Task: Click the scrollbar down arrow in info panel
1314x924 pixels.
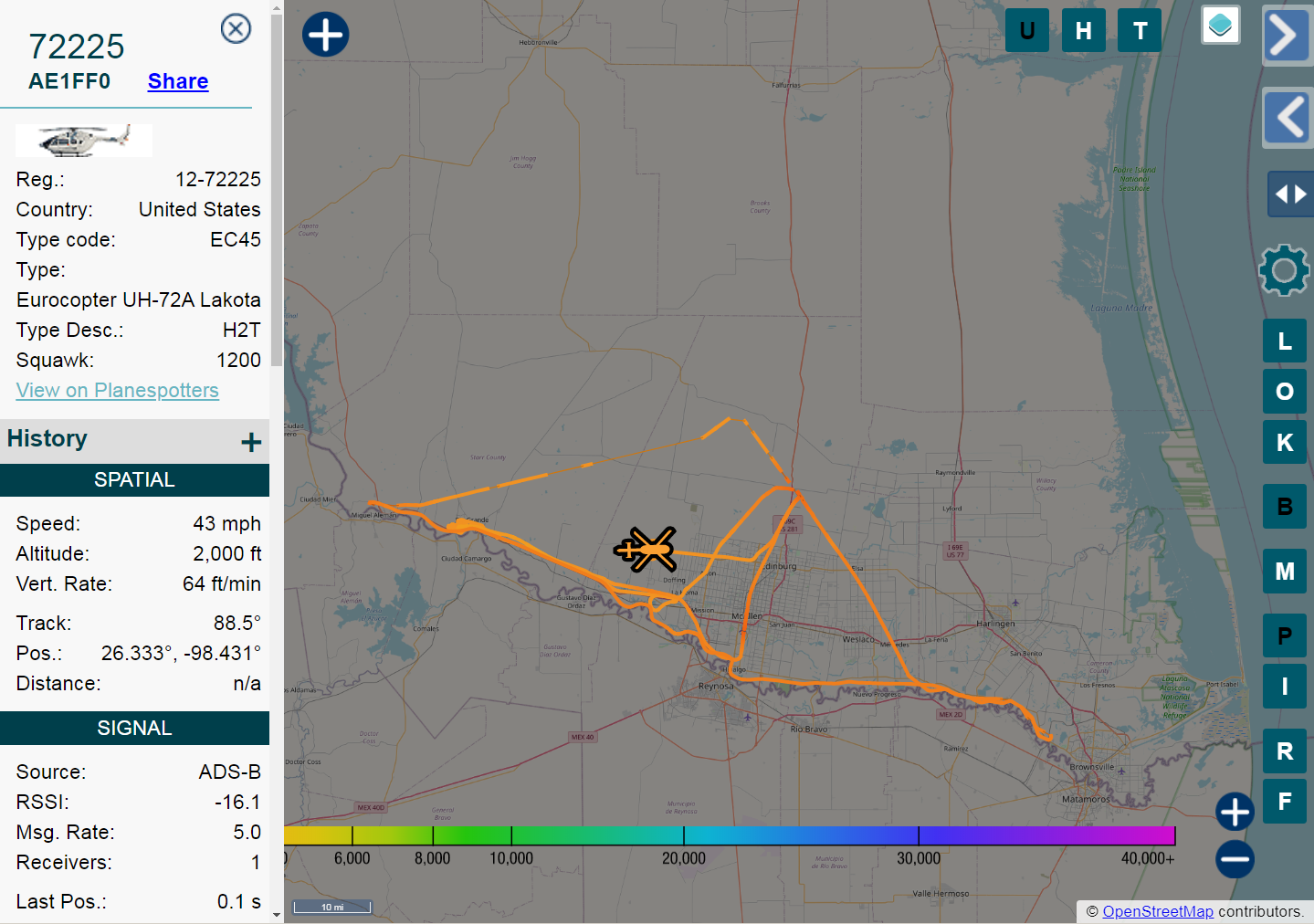Action: [x=277, y=916]
